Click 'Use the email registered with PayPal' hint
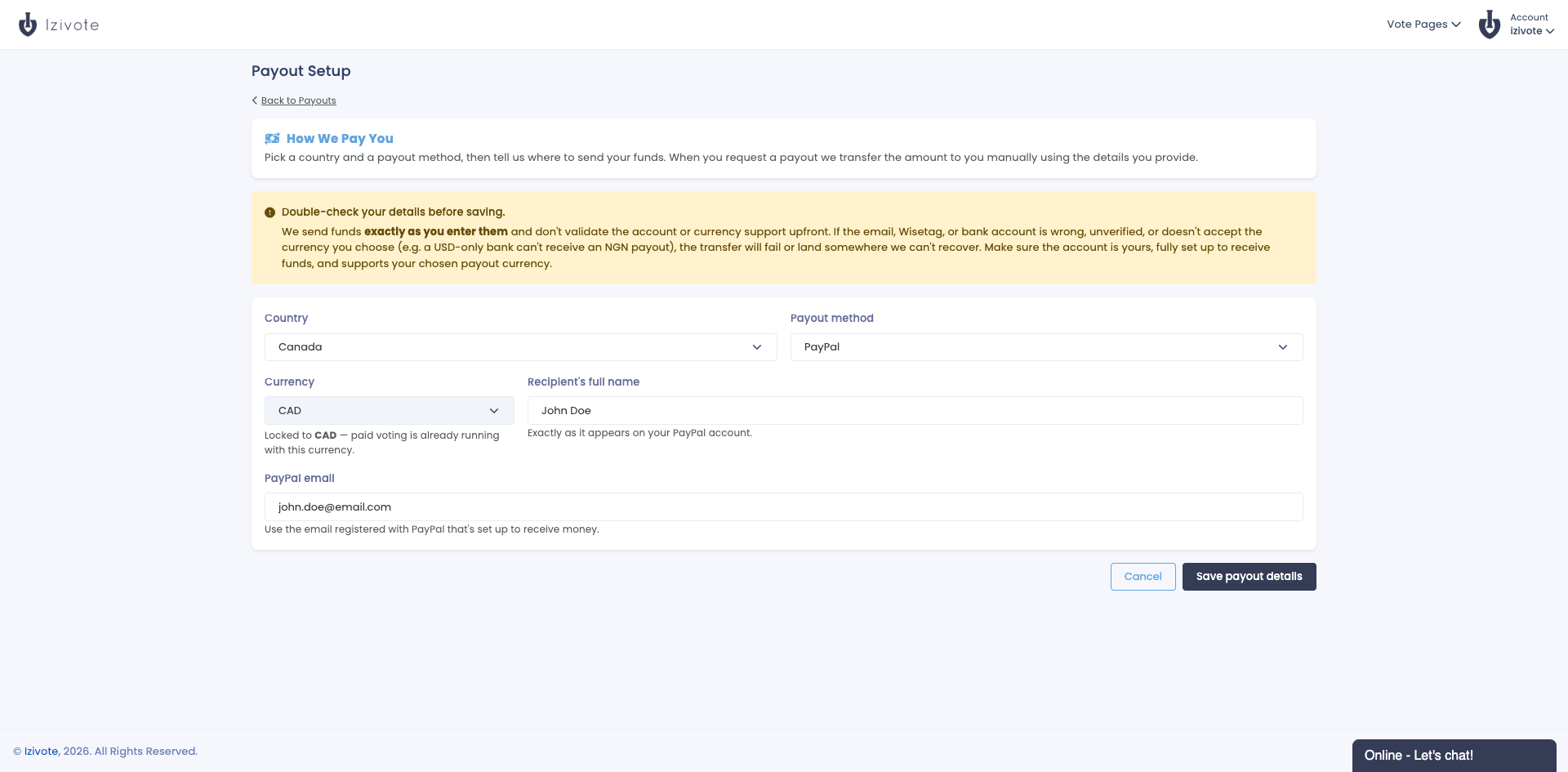Image resolution: width=1568 pixels, height=772 pixels. 431,529
